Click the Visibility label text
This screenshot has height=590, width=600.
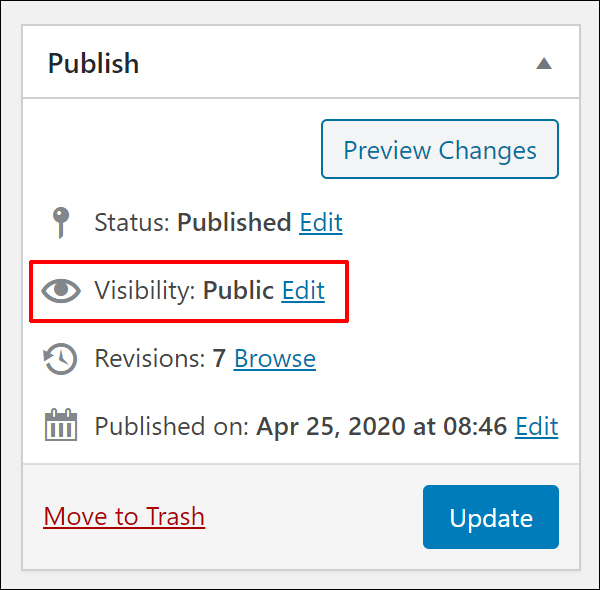pyautogui.click(x=145, y=290)
